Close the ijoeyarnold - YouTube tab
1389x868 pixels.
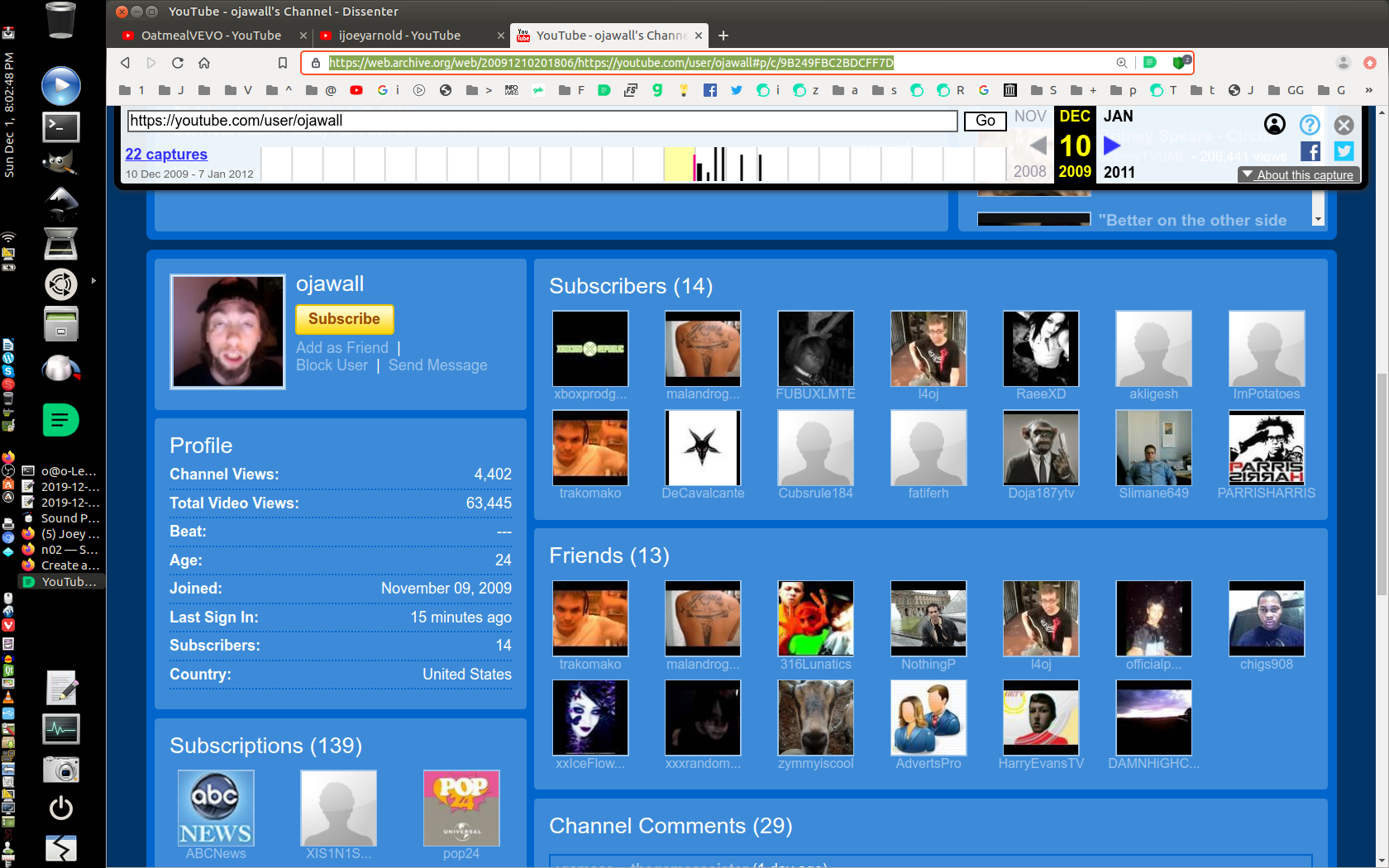point(500,36)
